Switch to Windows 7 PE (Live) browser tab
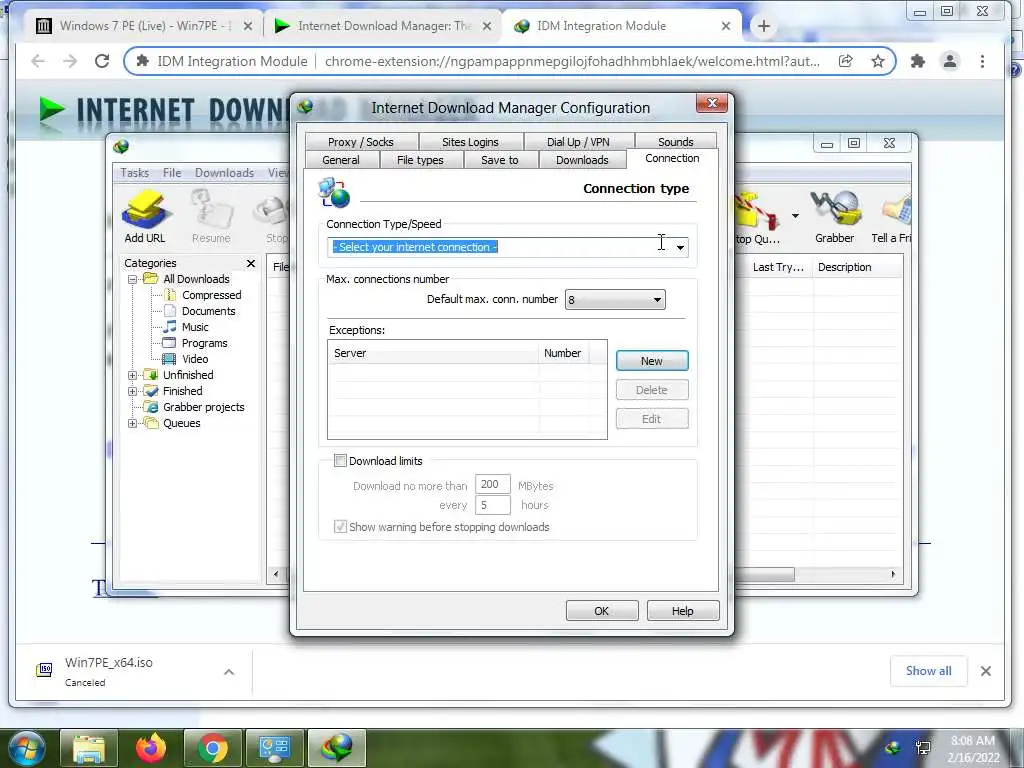Image resolution: width=1024 pixels, height=768 pixels. click(145, 26)
